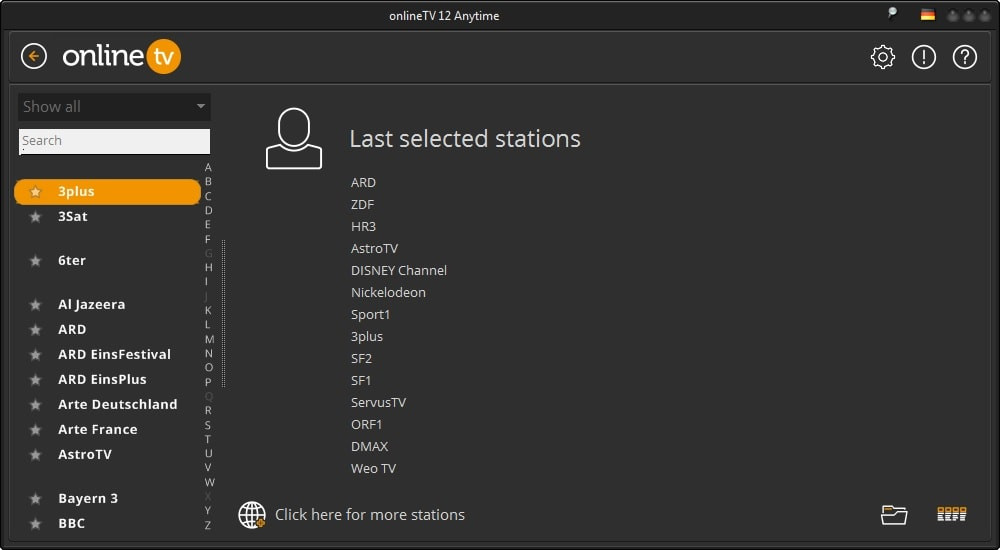Viewport: 1000px width, 550px height.
Task: Open settings via the gear icon
Action: tap(883, 57)
